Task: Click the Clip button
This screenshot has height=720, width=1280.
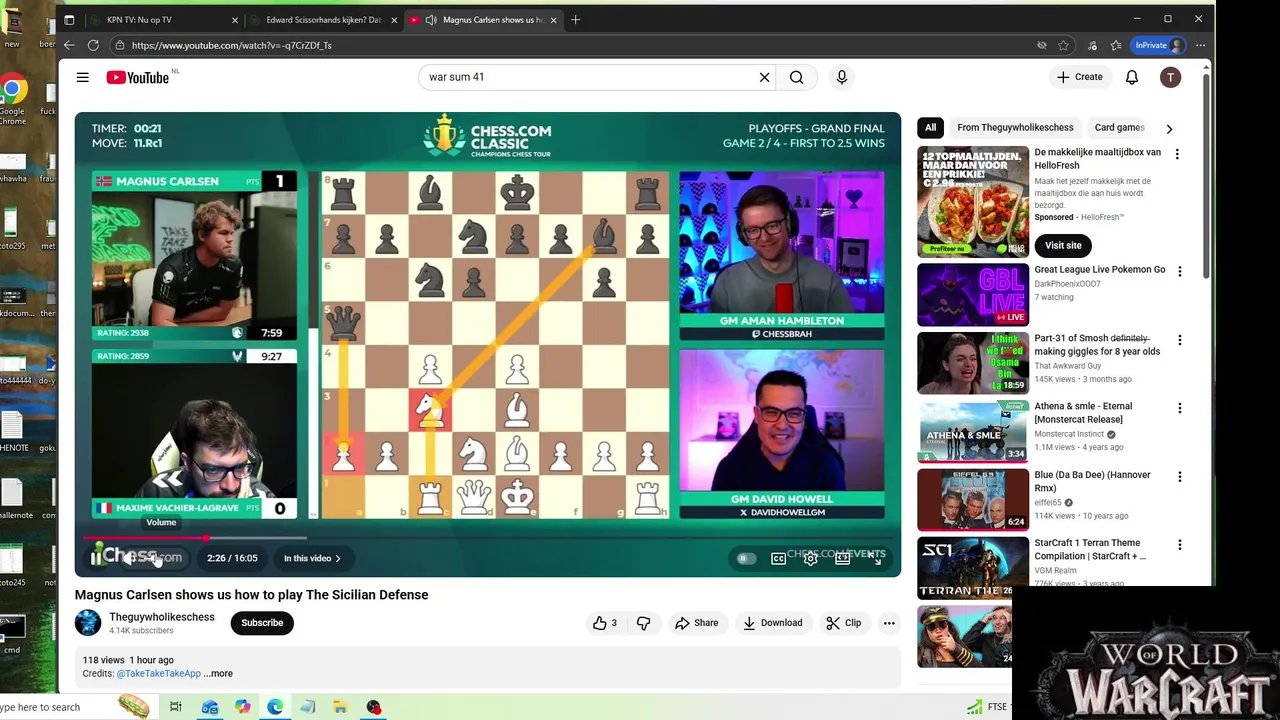Action: [x=843, y=623]
